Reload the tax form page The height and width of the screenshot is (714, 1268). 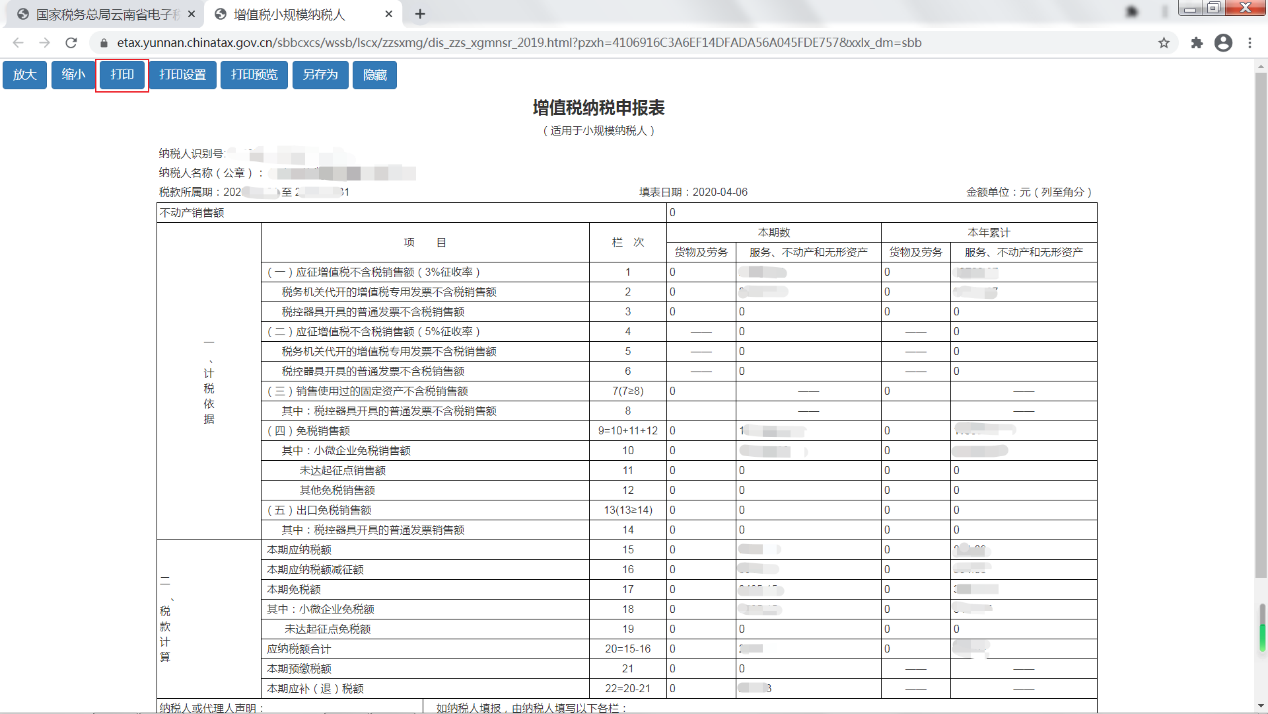point(71,43)
